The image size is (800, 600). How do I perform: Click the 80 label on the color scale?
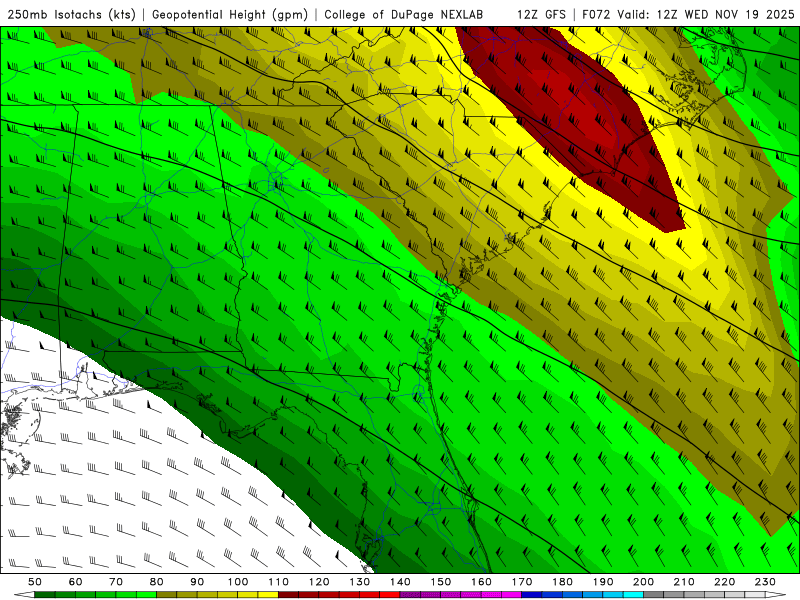(x=157, y=582)
